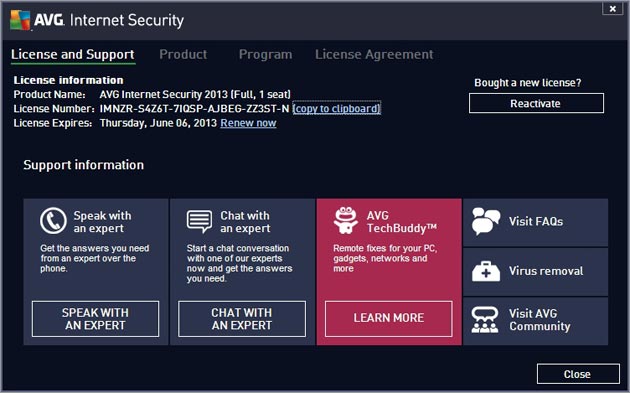This screenshot has width=630, height=393.
Task: Click the Reactivate button
Action: [x=536, y=103]
